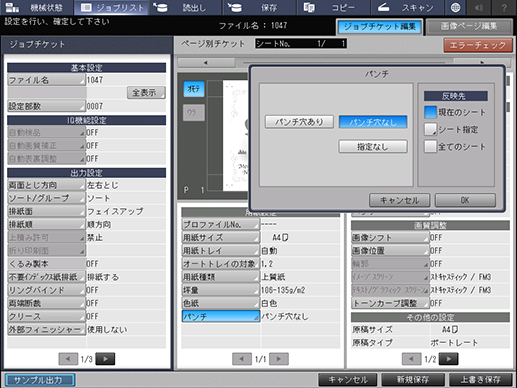Image resolution: width=517 pixels, height=388 pixels.
Task: Open the ソート/グループ setting
Action: tap(46, 198)
